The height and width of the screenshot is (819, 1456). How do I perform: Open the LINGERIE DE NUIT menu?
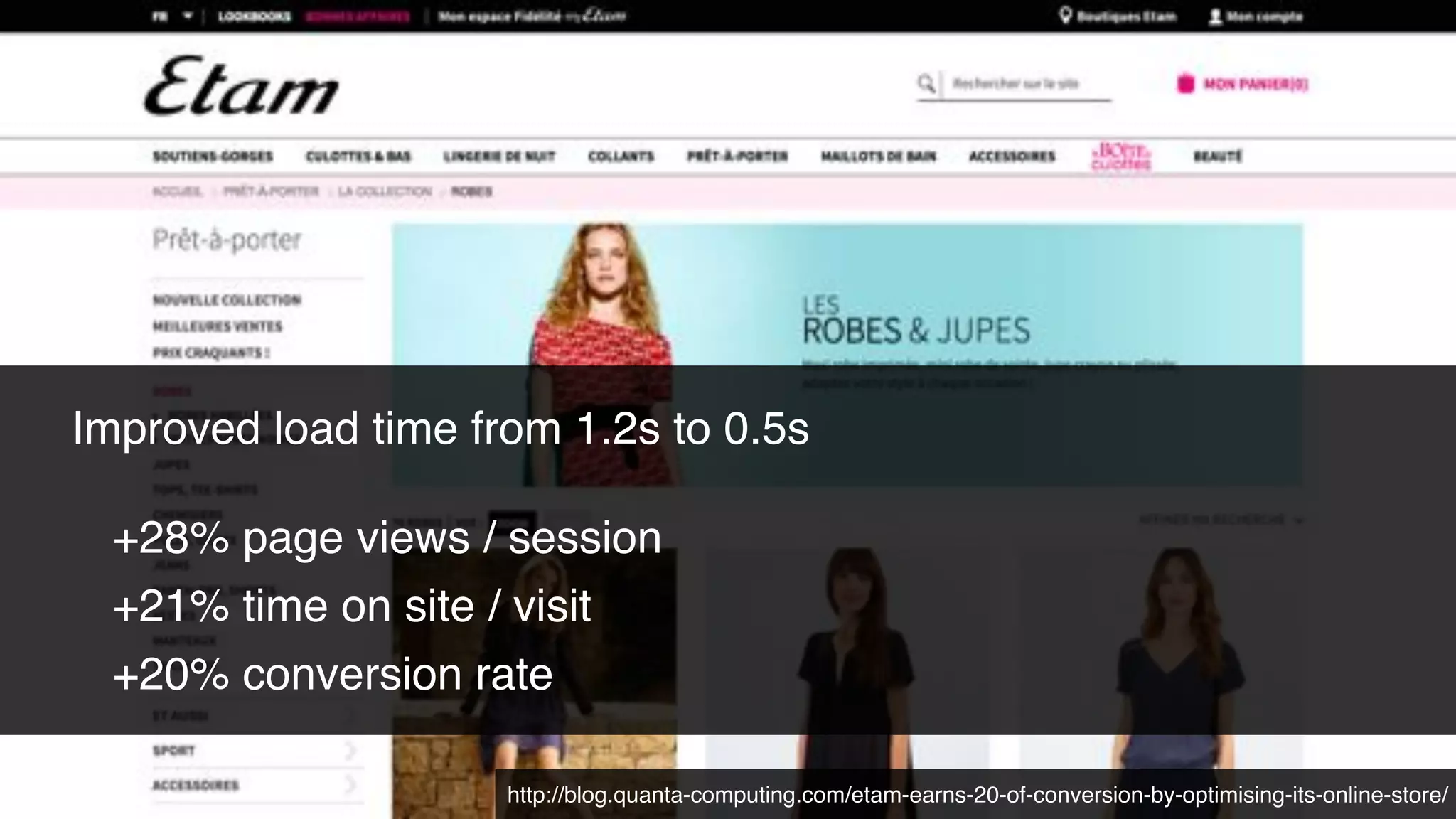coord(499,156)
